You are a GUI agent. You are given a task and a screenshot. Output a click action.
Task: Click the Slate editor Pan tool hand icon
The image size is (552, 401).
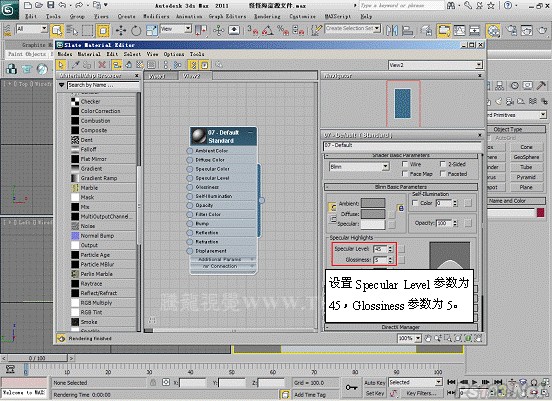[427, 338]
